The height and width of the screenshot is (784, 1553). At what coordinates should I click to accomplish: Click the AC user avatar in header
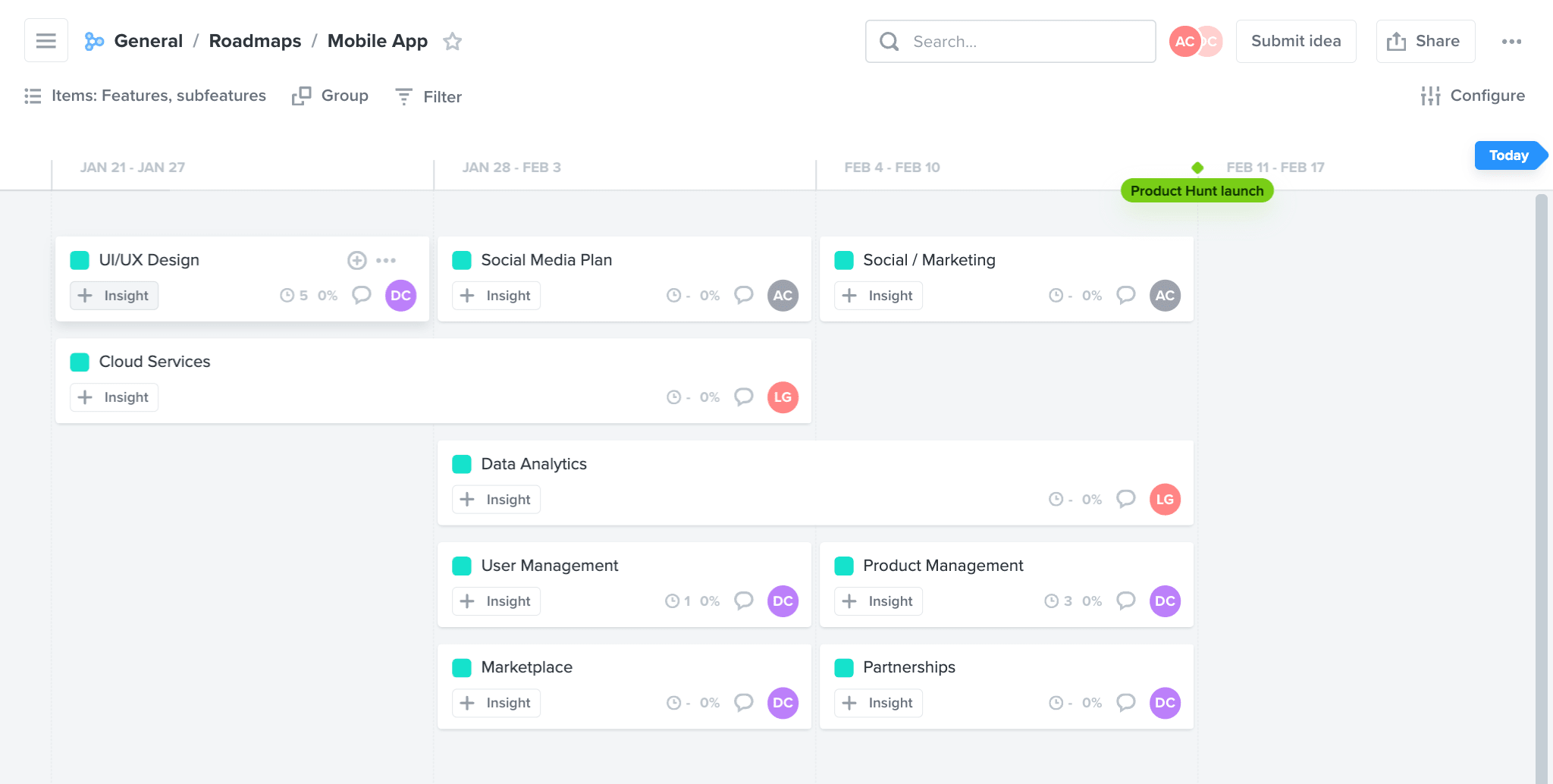point(1184,42)
